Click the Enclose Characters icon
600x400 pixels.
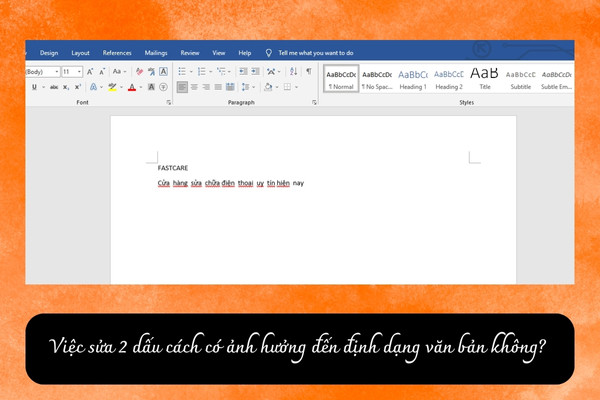163,87
